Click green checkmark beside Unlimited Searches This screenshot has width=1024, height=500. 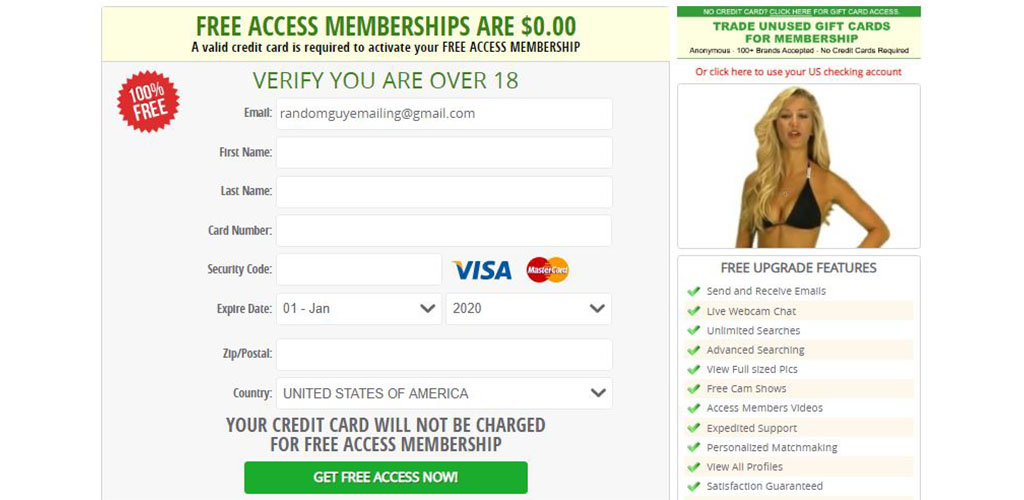[x=693, y=331]
